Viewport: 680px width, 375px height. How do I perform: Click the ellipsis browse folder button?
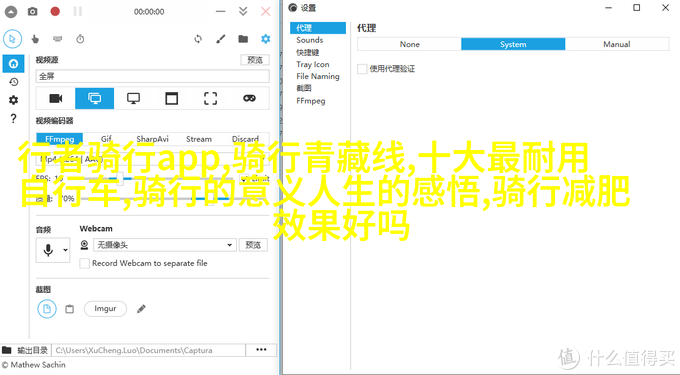261,350
